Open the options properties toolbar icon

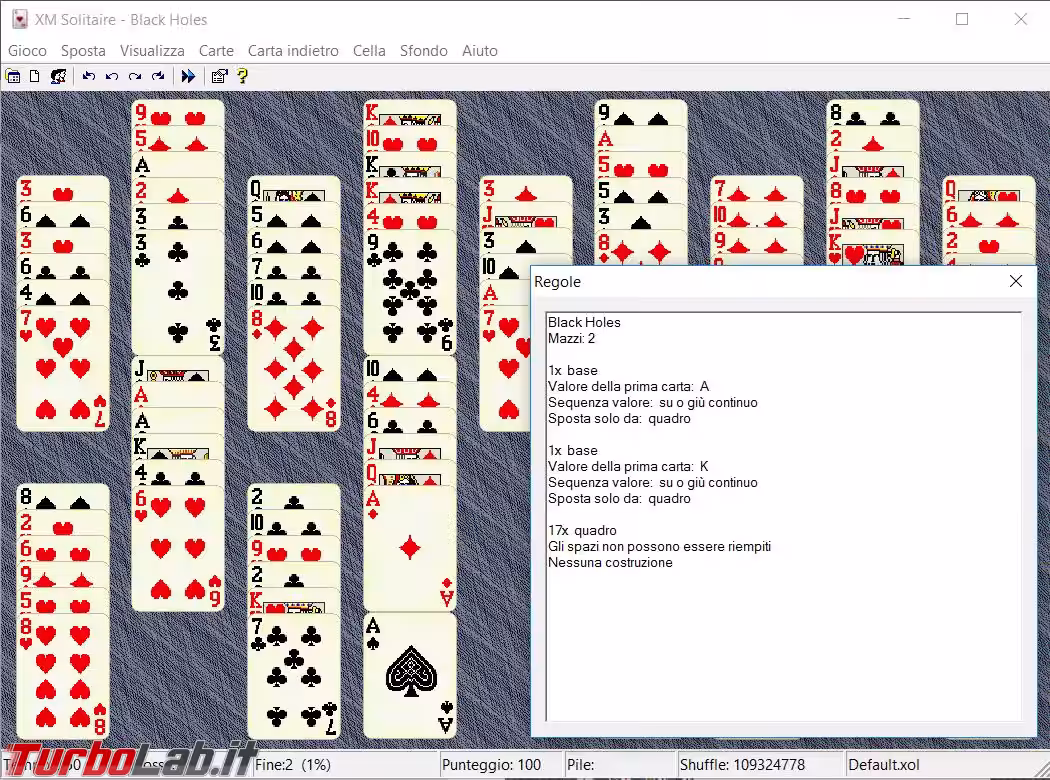[219, 76]
